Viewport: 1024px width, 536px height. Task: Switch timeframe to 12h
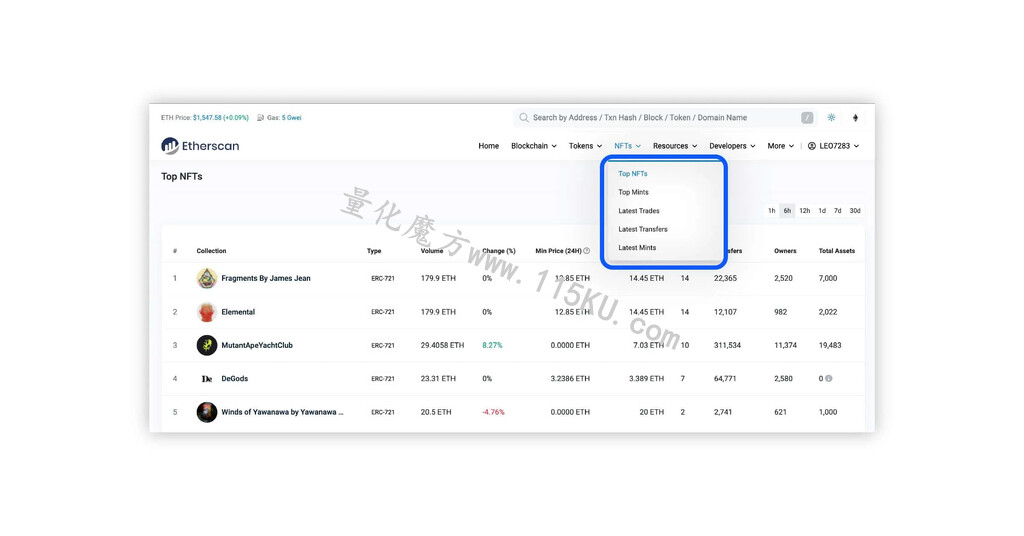(x=805, y=211)
